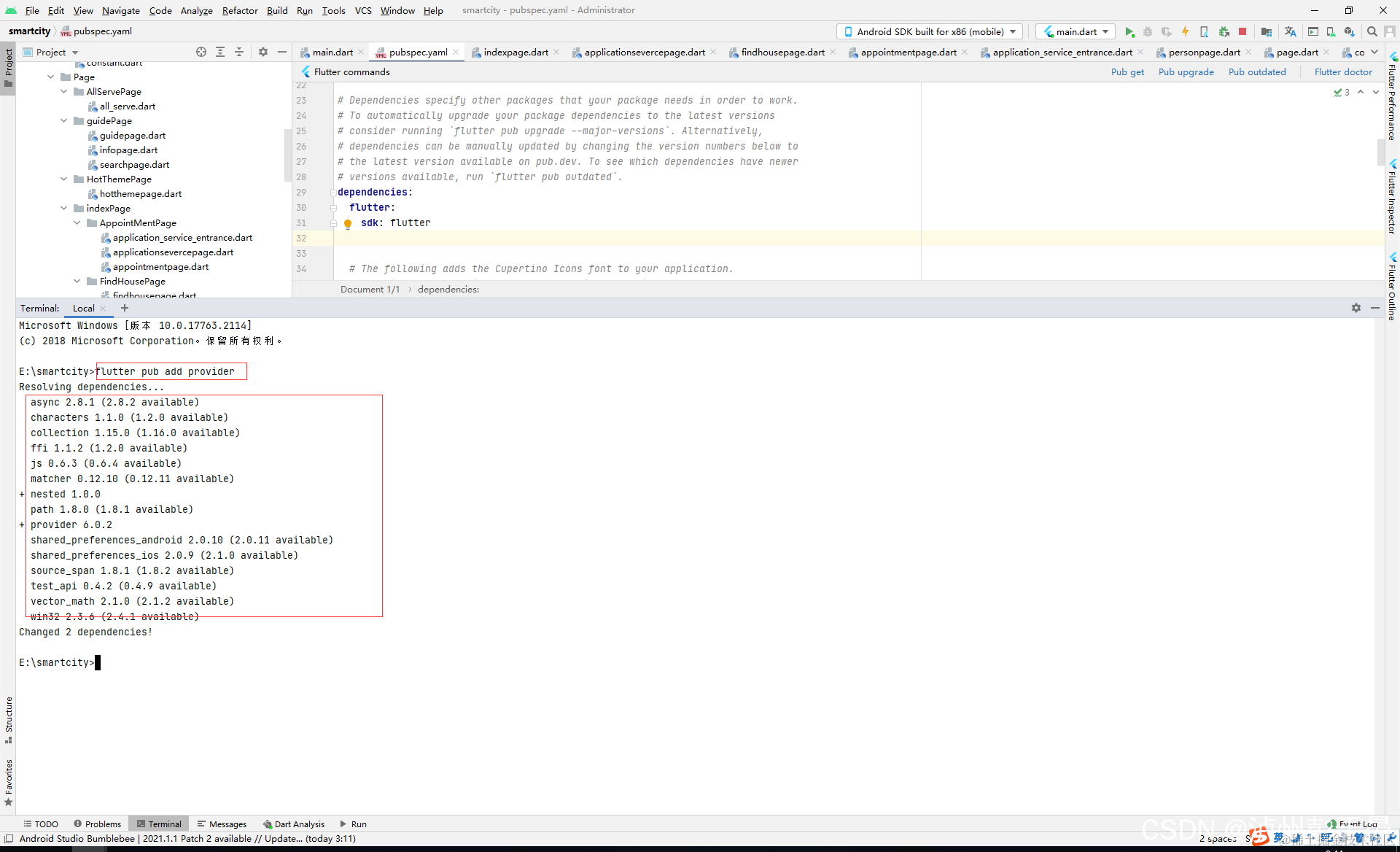The height and width of the screenshot is (852, 1400).
Task: Toggle the flutter fold marker at line 30
Action: point(333,208)
